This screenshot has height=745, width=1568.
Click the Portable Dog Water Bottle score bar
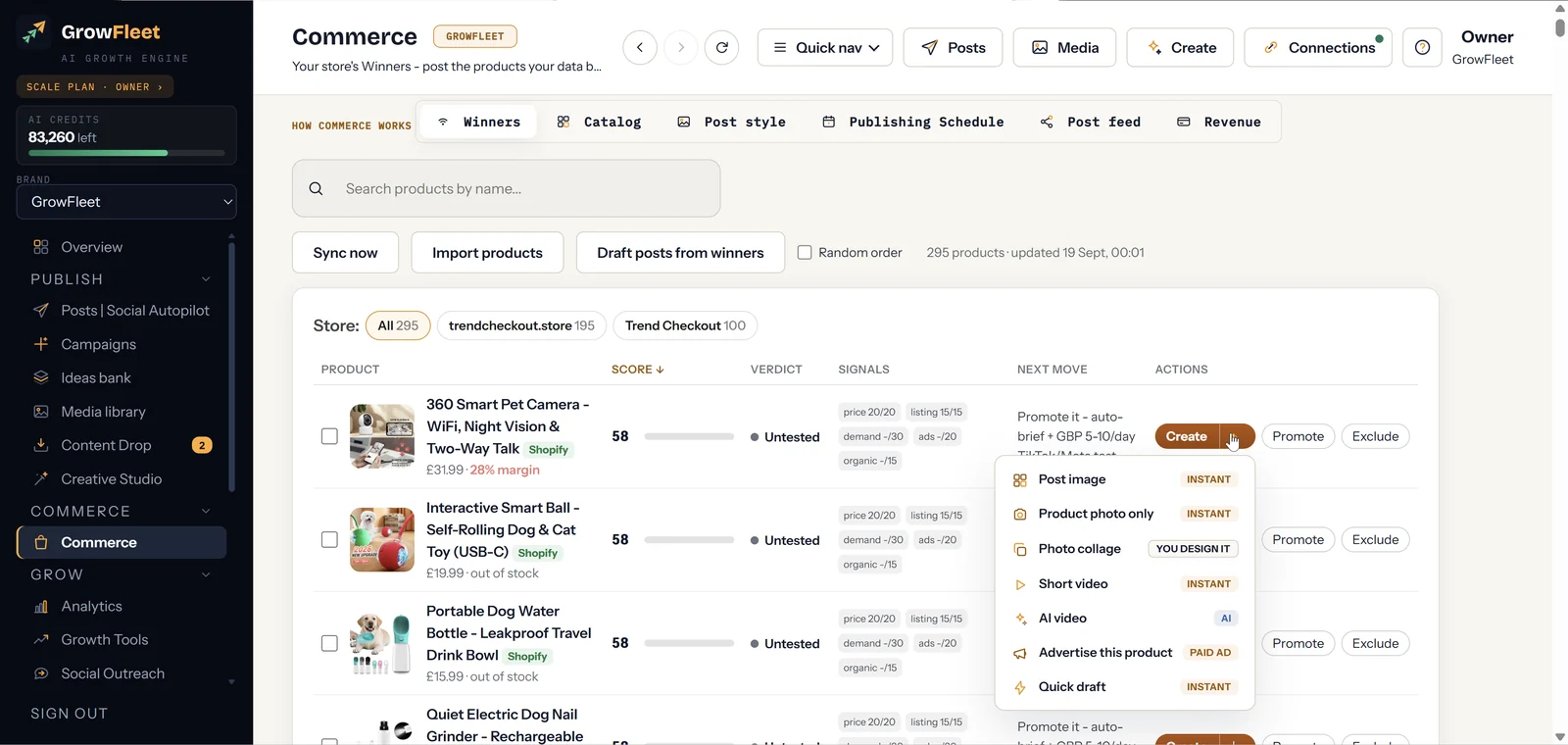(x=689, y=643)
